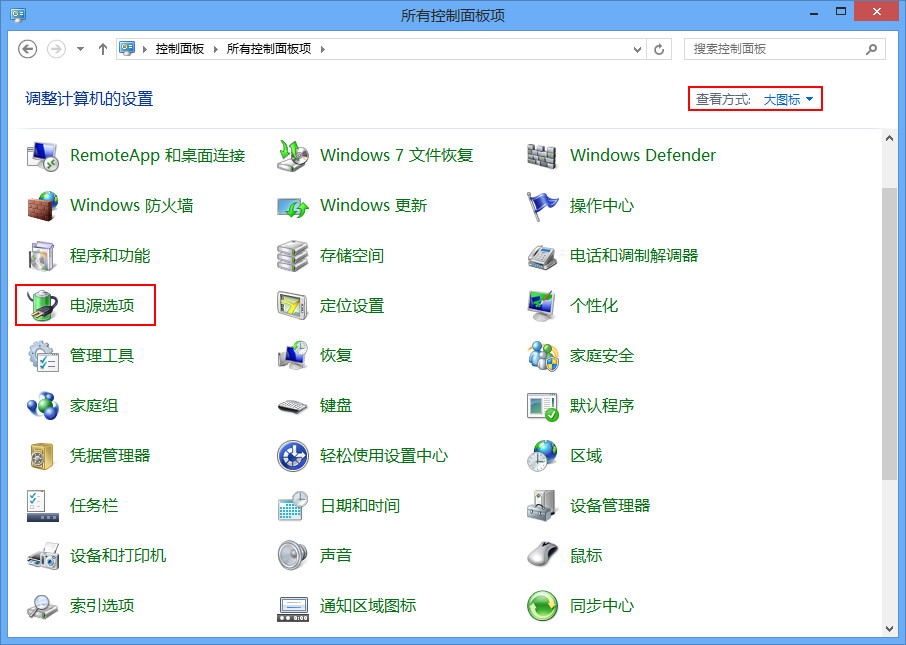Expand the address bar history dropdown

coord(637,50)
